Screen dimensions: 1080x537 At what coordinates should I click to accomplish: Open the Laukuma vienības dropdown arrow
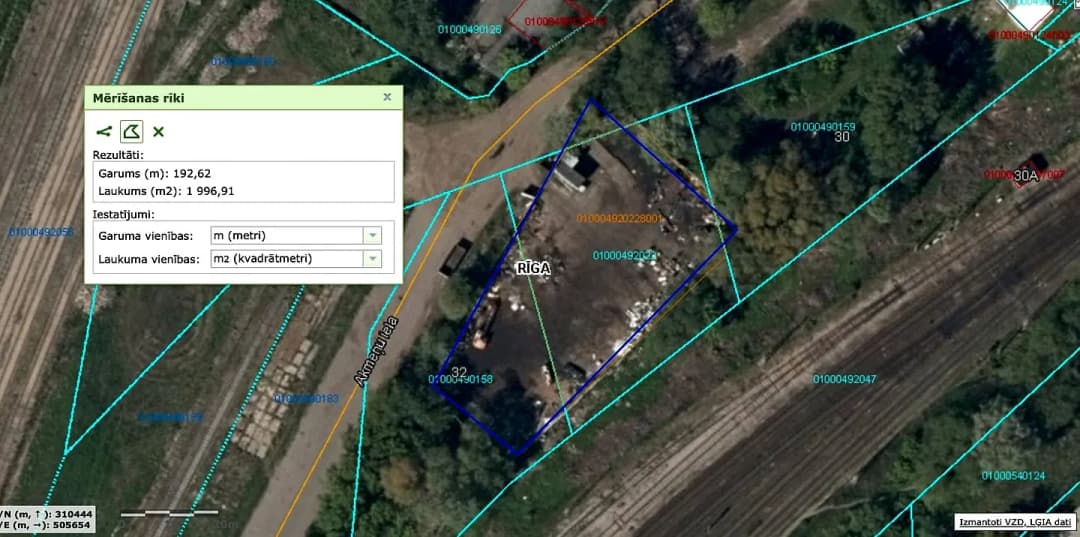372,259
